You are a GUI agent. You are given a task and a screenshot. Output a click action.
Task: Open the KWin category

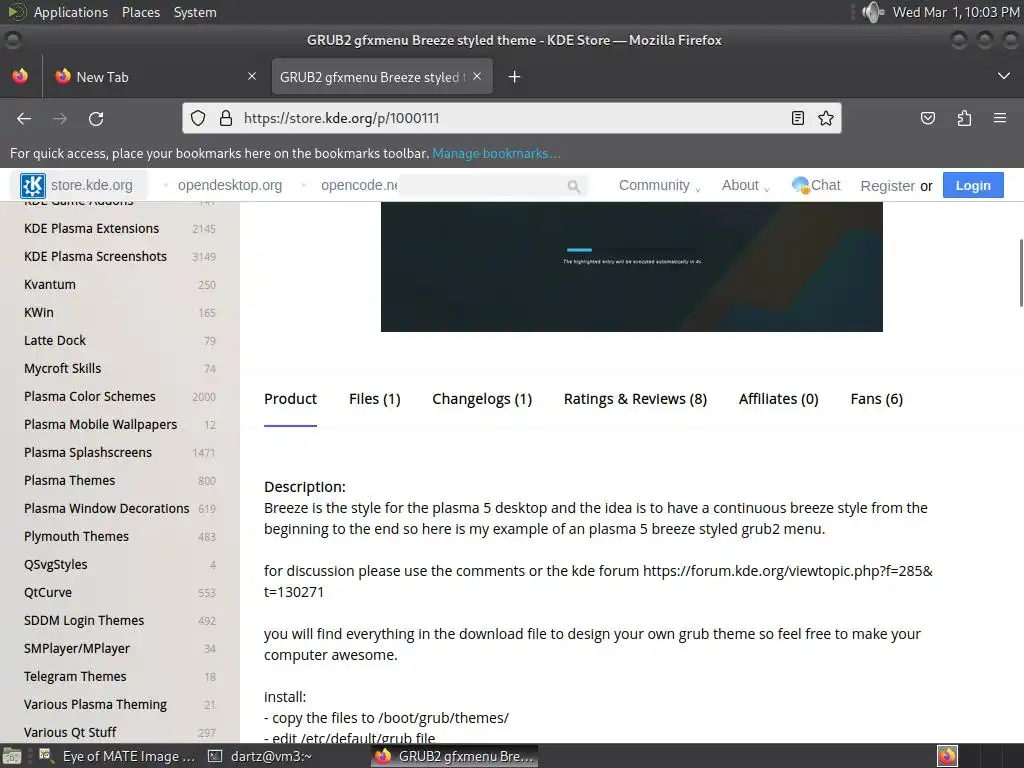39,313
